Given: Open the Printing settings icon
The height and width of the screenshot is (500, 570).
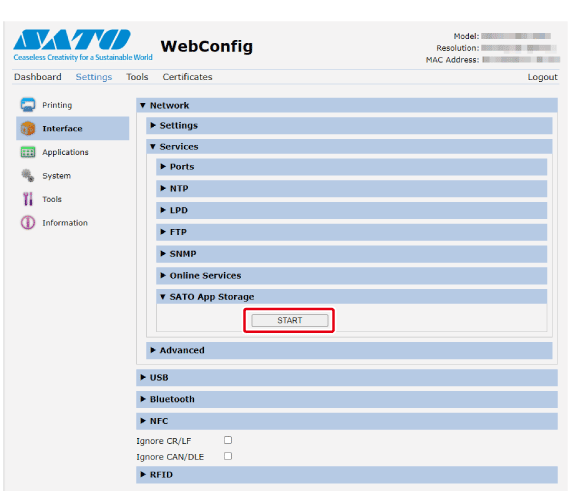Looking at the screenshot, I should 28,105.
